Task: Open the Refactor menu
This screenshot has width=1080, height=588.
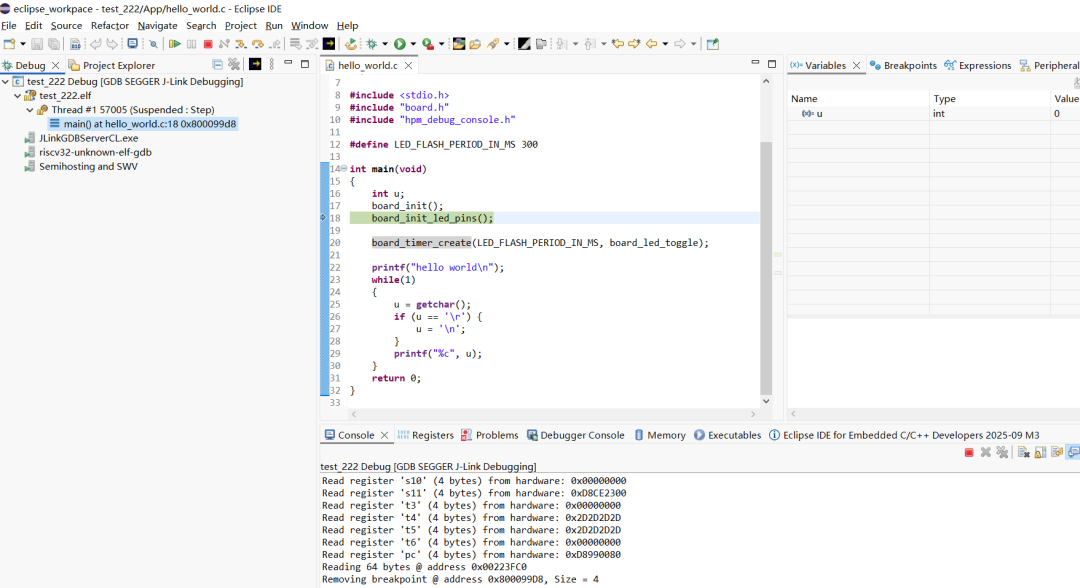Action: tap(110, 25)
